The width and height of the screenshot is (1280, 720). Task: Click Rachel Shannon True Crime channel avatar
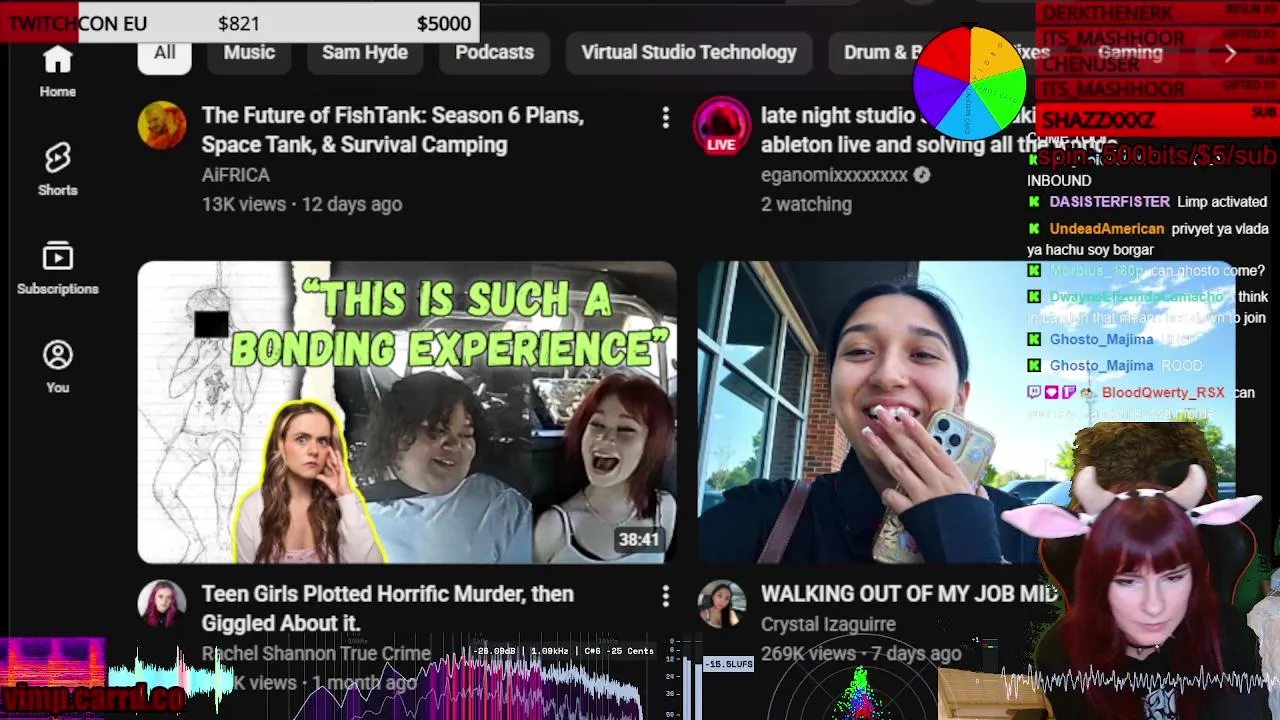(x=162, y=604)
